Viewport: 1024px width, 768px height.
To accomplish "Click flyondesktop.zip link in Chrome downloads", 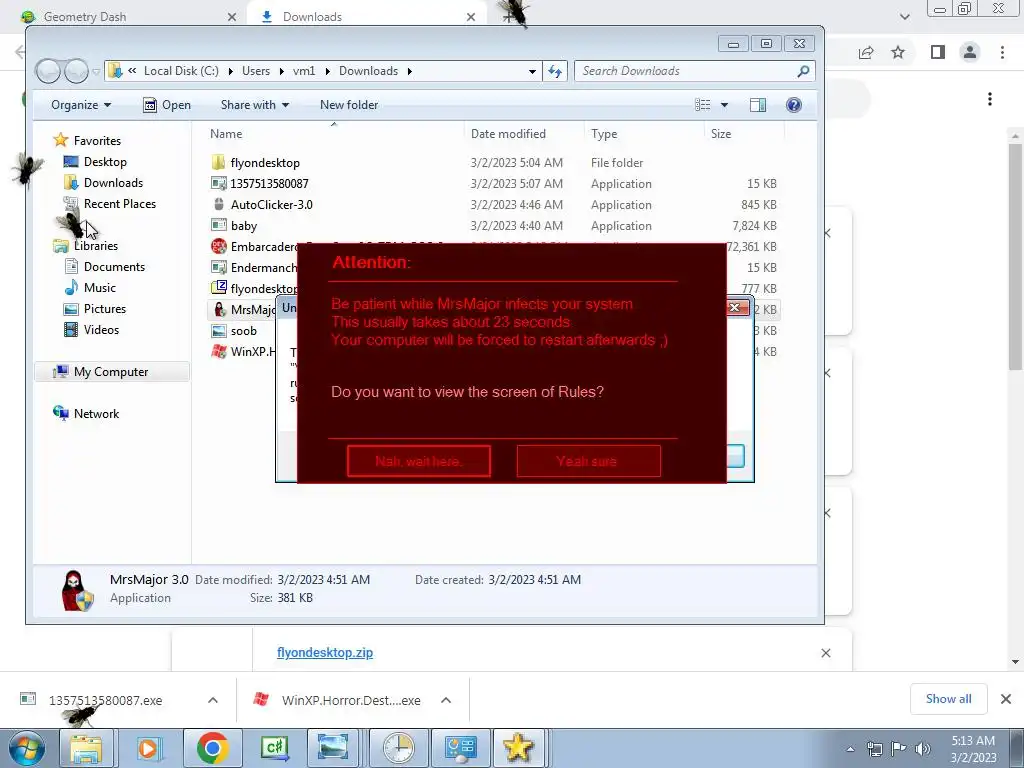I will coord(325,652).
